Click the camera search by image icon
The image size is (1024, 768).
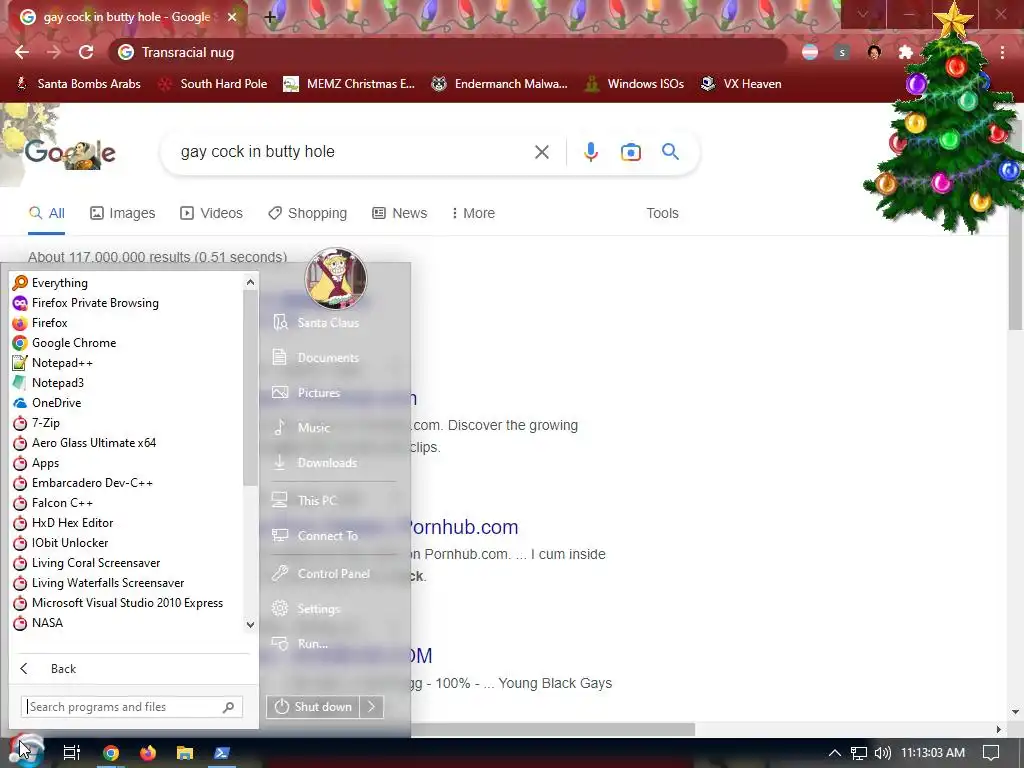(631, 152)
